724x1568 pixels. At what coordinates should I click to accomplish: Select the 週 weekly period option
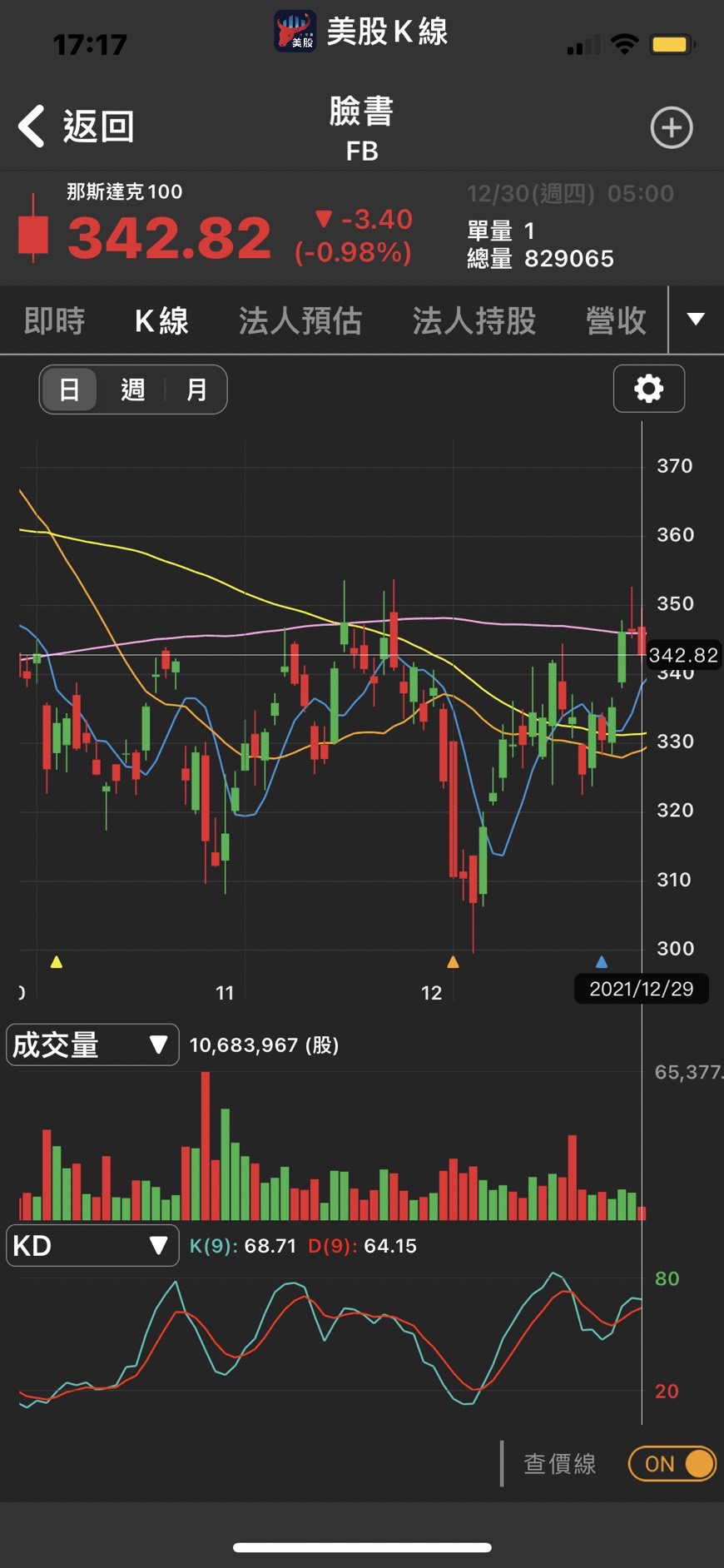click(133, 390)
